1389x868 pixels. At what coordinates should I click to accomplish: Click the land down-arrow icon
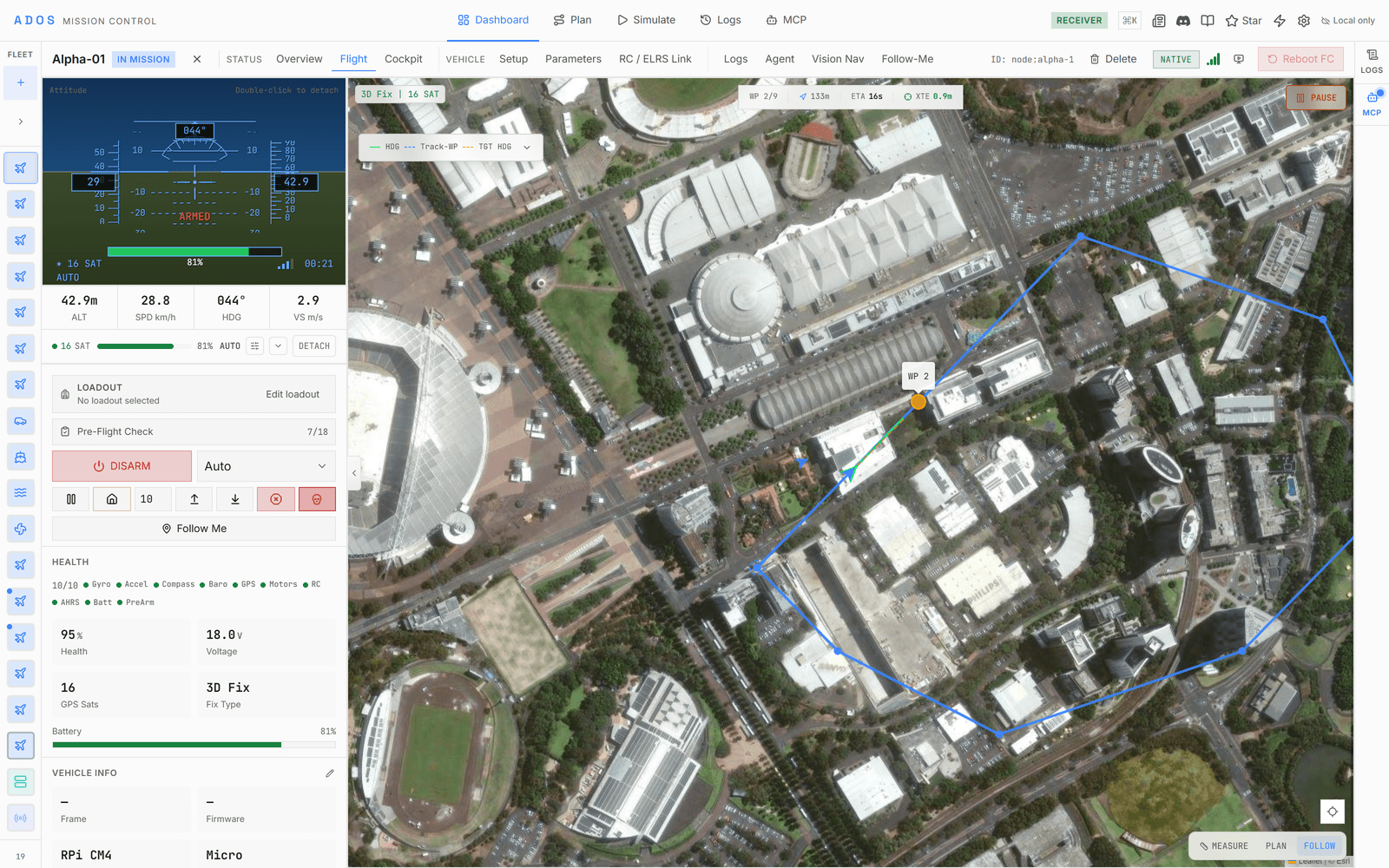tap(234, 499)
